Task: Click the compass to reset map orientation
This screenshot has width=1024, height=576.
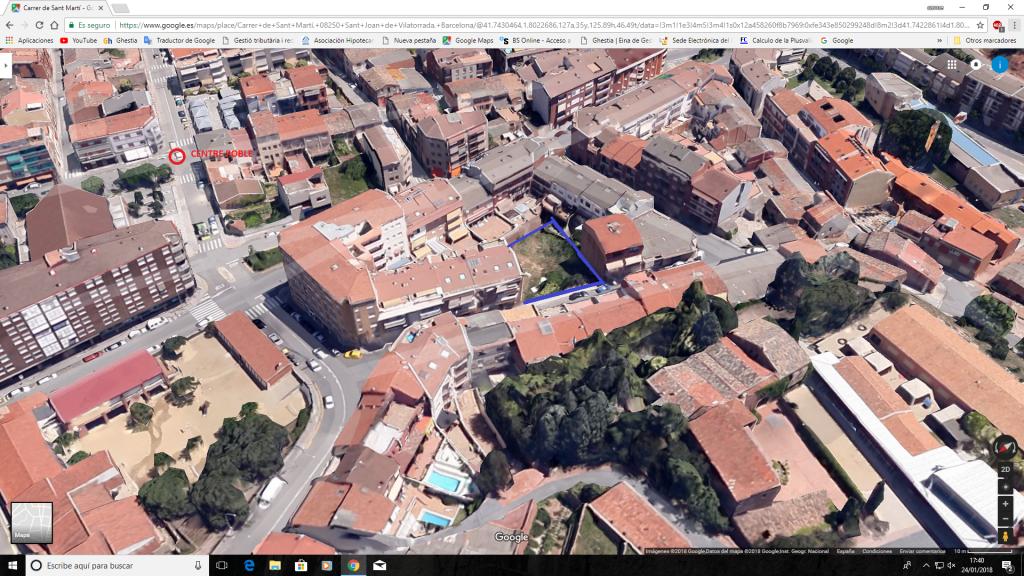Action: point(1005,447)
